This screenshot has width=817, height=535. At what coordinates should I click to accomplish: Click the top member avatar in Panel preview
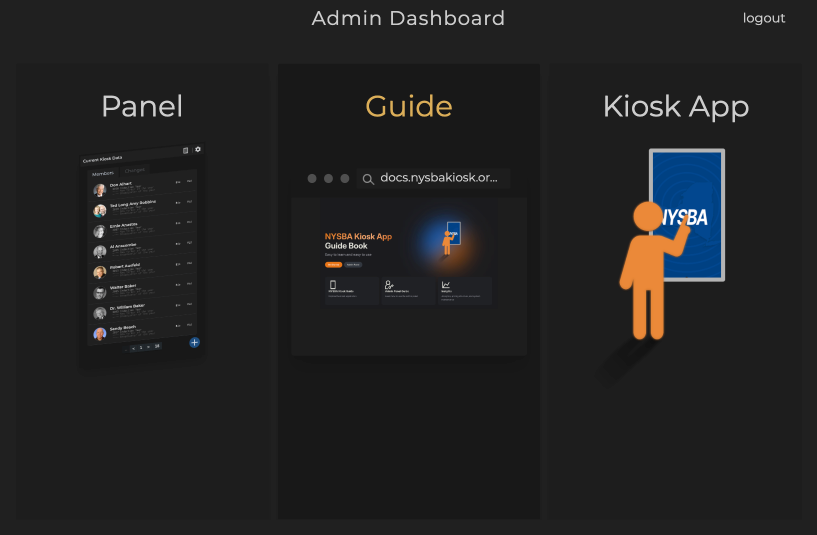(100, 189)
